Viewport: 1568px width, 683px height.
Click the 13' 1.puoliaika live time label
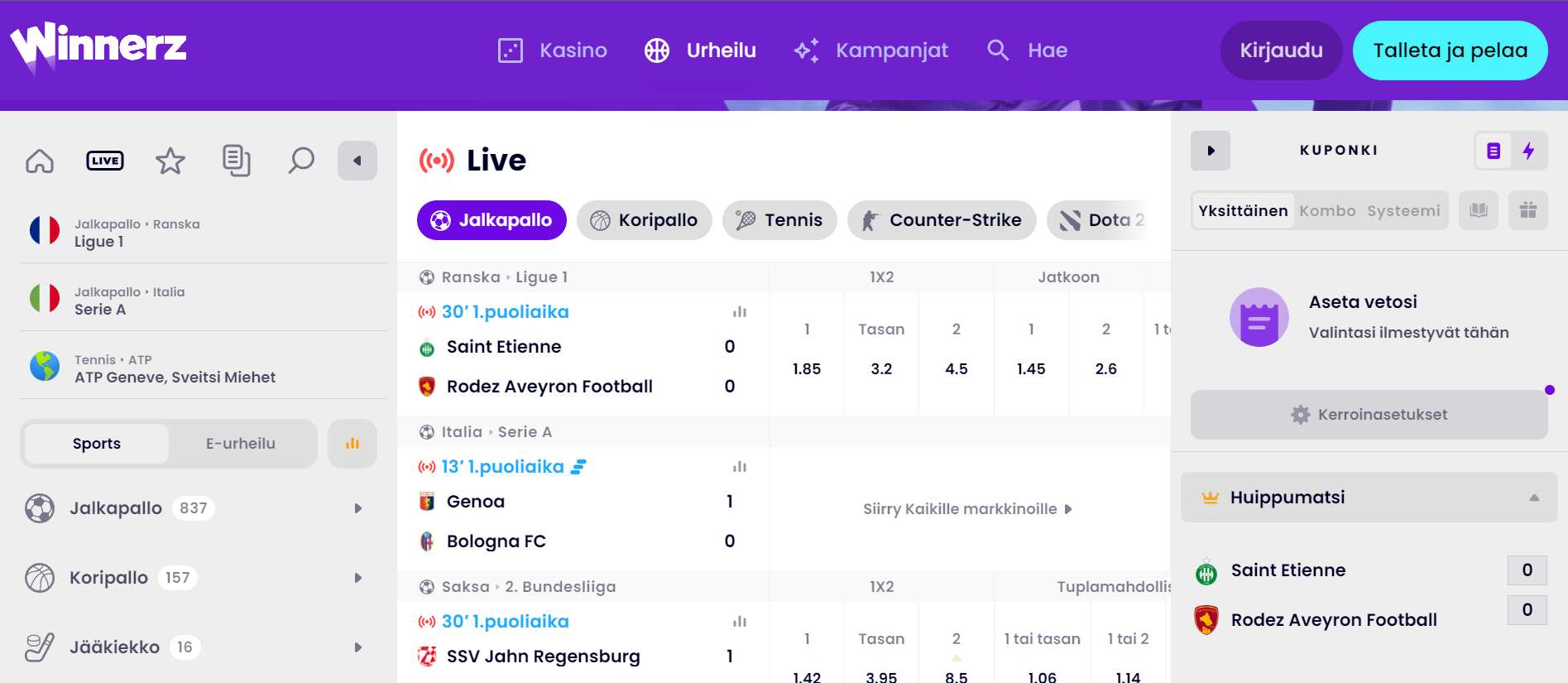tap(502, 467)
